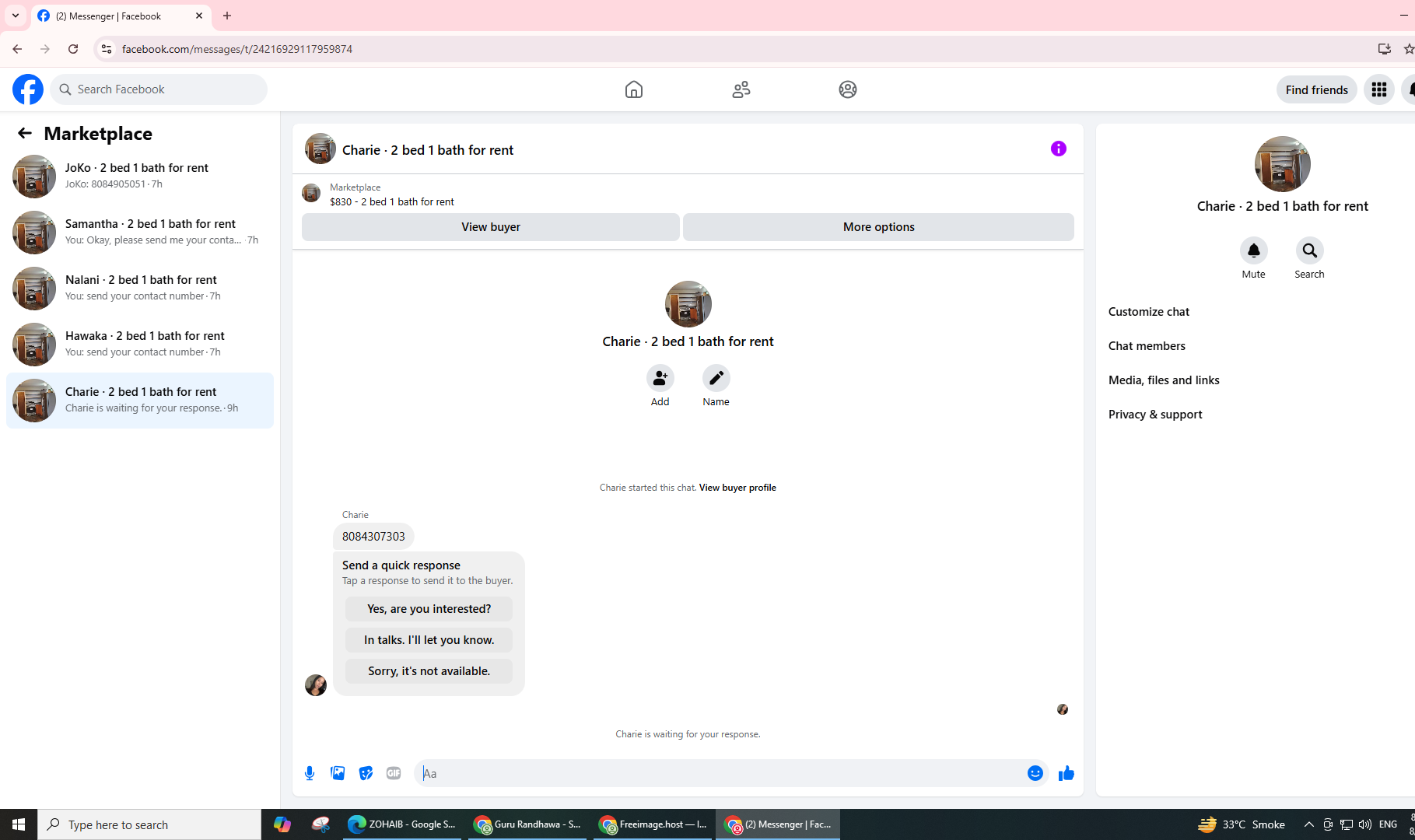
Task: Open network status in system tray
Action: pos(1347,824)
